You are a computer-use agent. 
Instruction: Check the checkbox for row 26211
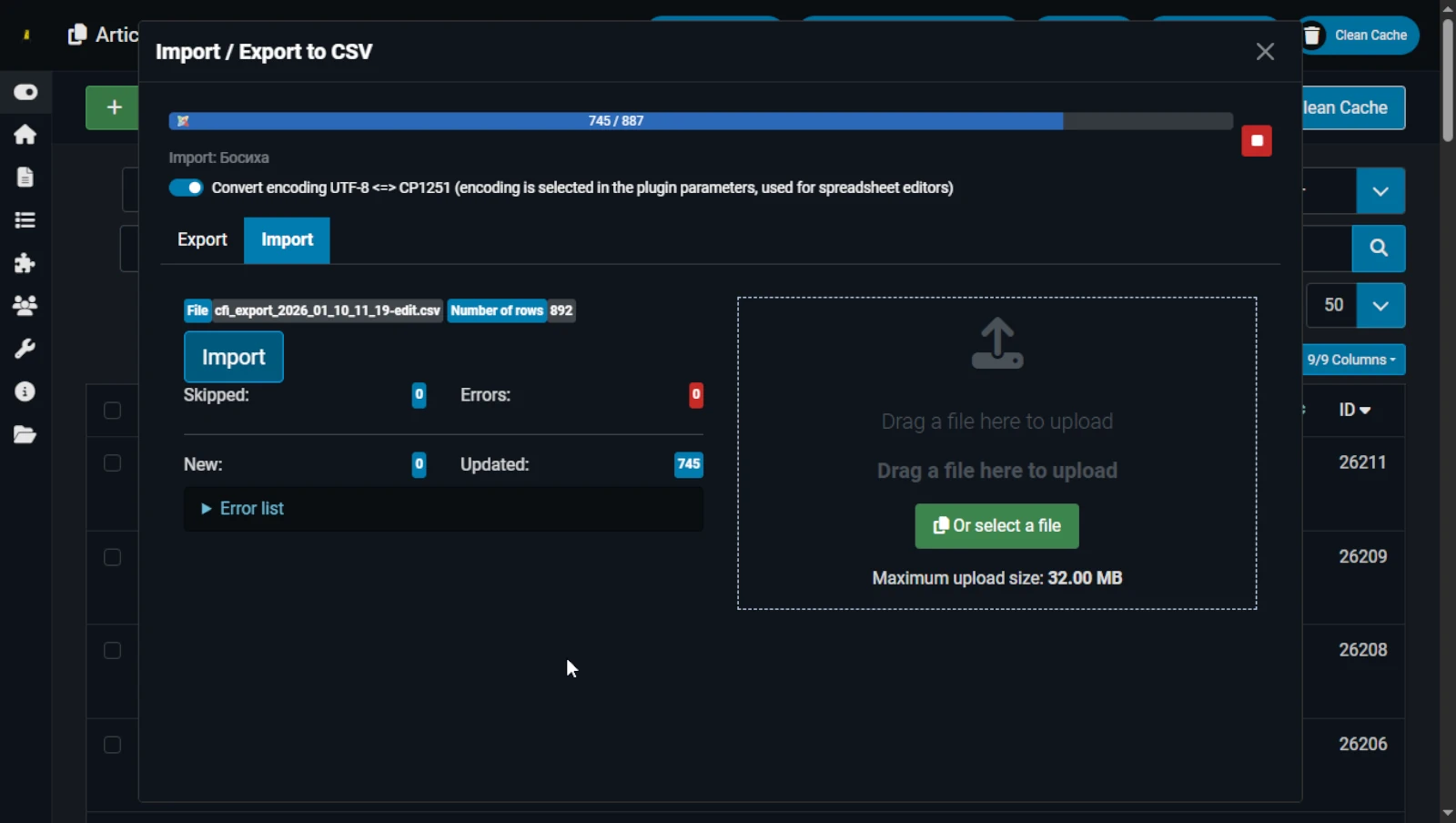click(112, 463)
